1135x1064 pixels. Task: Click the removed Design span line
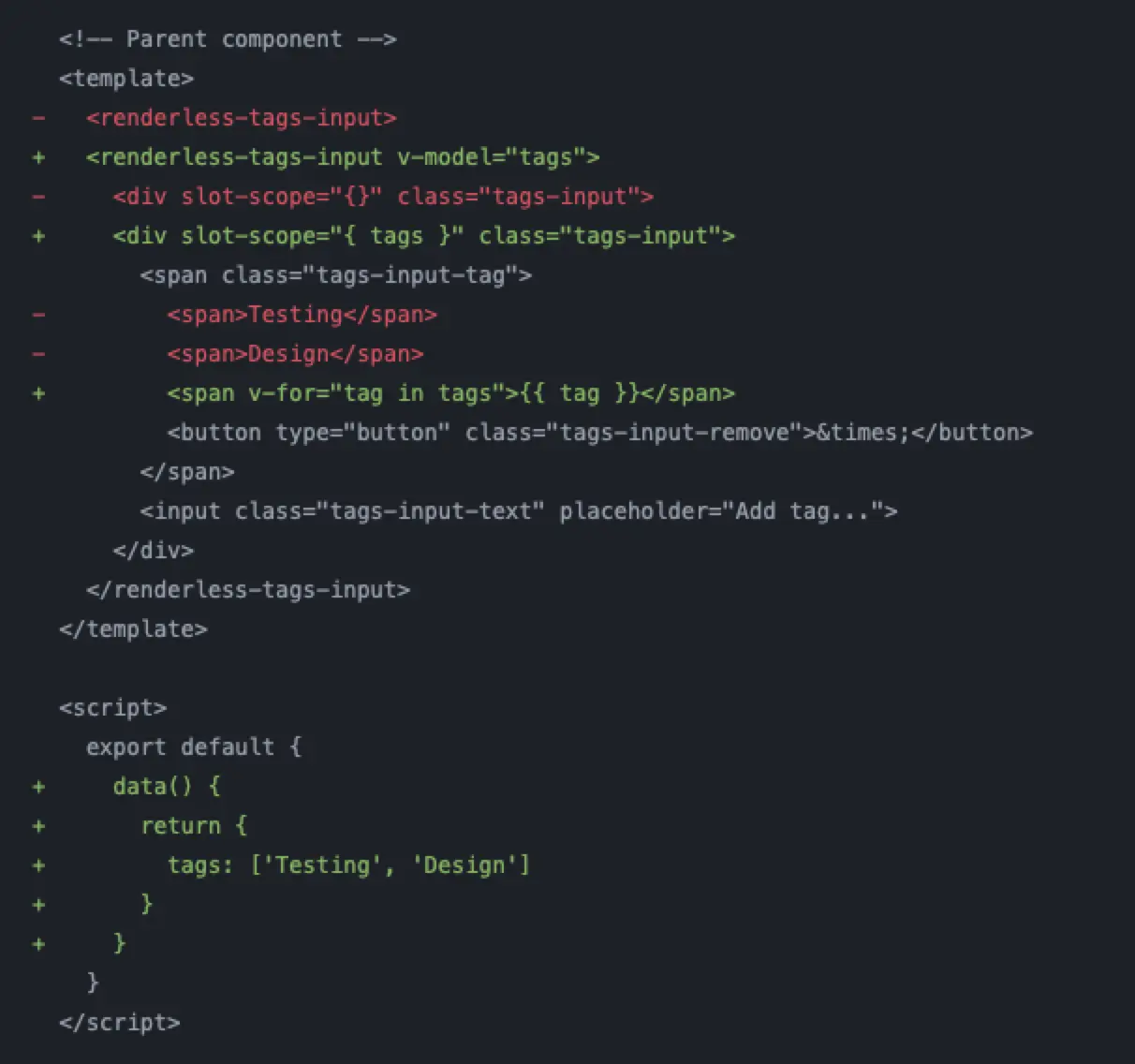296,354
